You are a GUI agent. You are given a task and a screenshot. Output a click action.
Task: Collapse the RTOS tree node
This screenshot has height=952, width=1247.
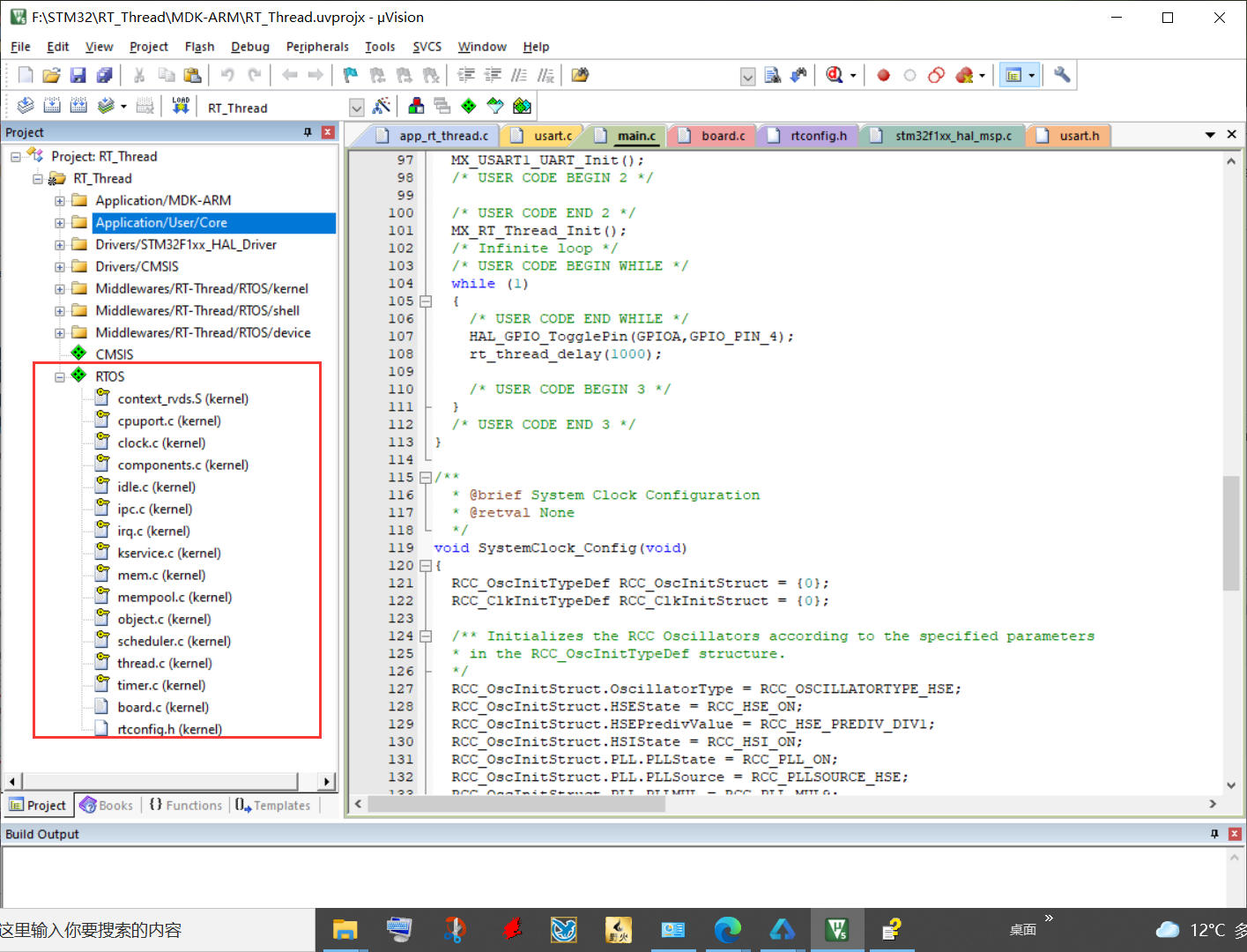(x=60, y=376)
